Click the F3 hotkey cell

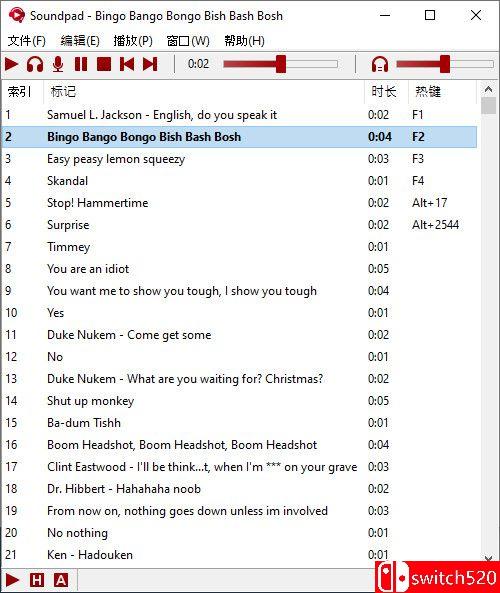[x=418, y=159]
